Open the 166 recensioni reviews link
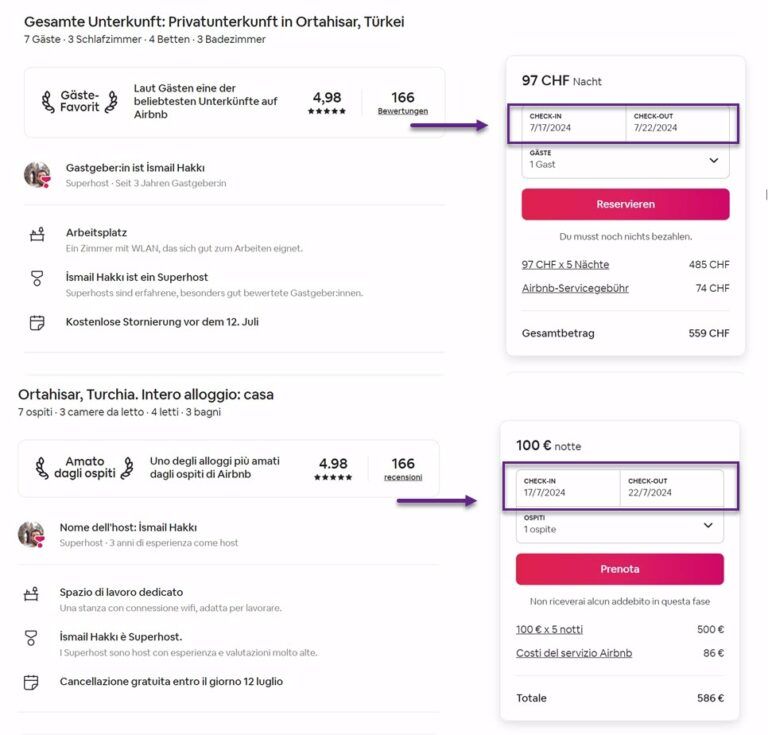Viewport: 768px width, 735px height. (403, 477)
